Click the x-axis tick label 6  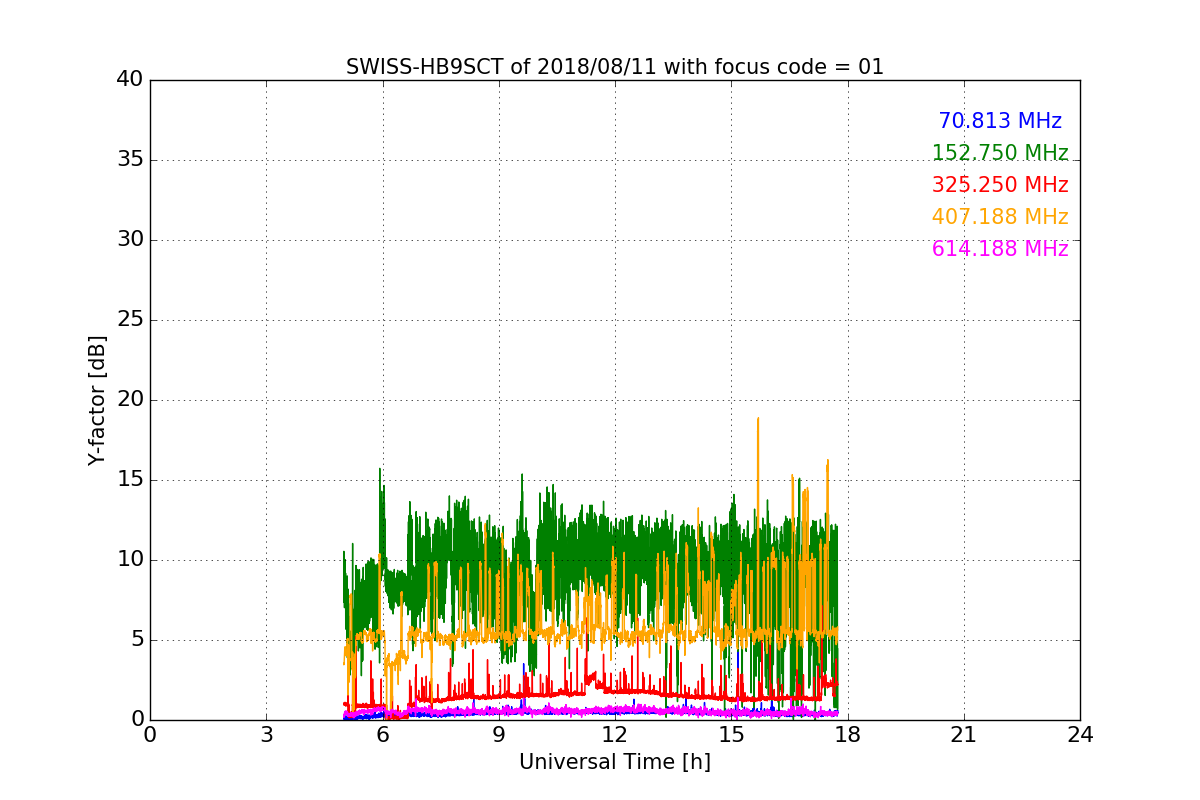[383, 735]
